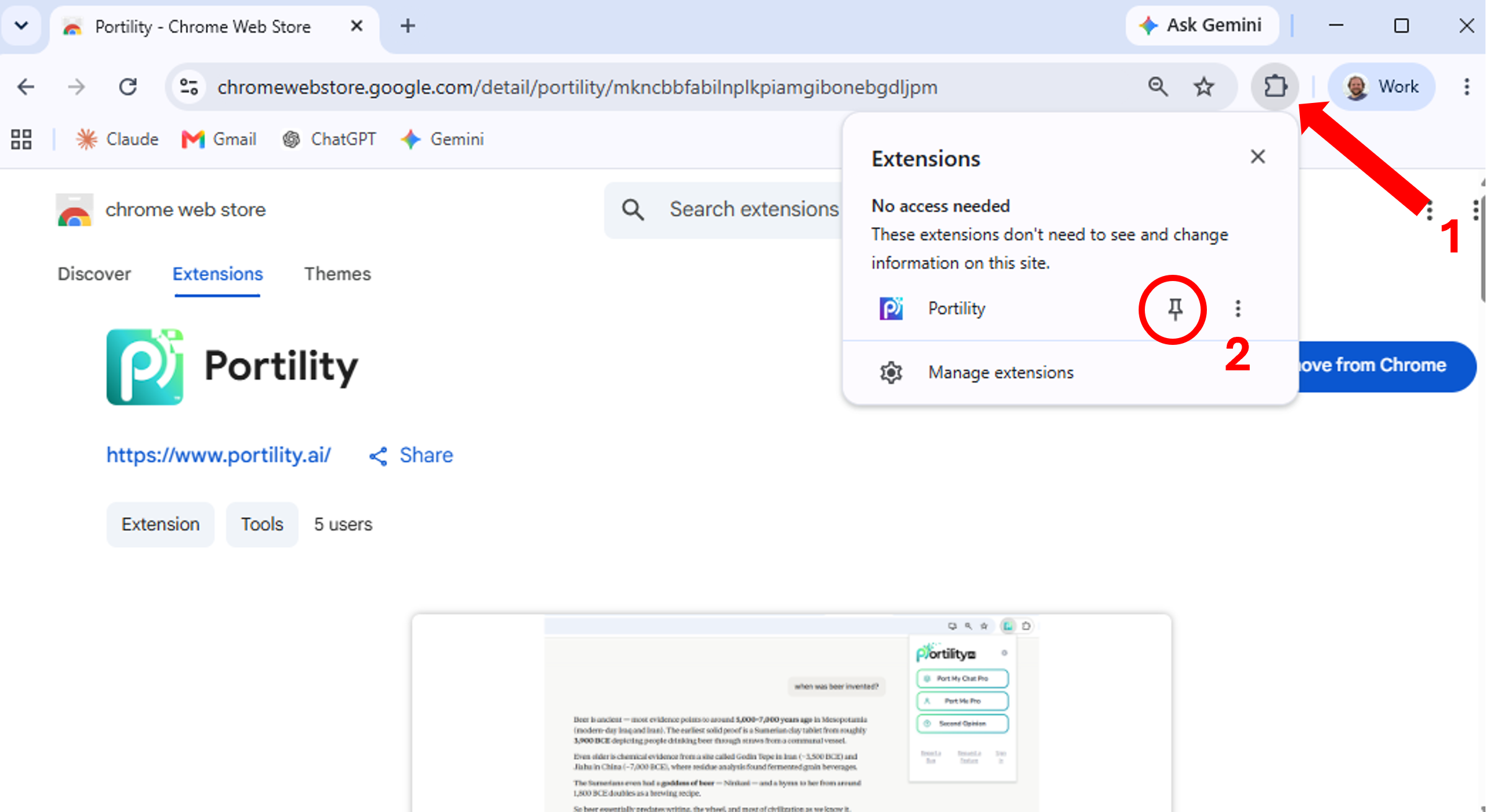This screenshot has height=812, width=1501.
Task: Open the https://www.portility.ai/ link
Action: (x=218, y=455)
